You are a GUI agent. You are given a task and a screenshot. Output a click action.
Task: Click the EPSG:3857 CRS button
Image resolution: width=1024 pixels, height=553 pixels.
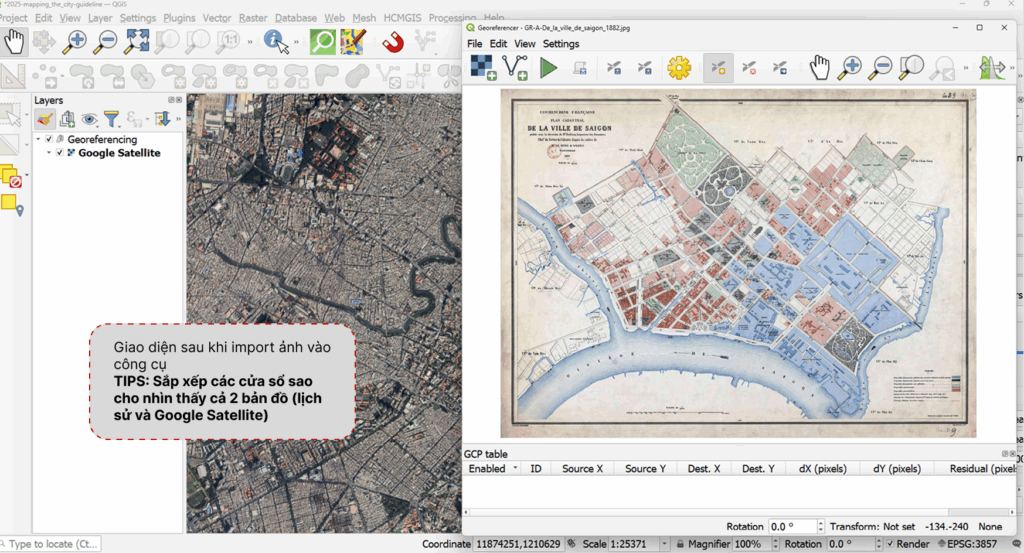967,544
